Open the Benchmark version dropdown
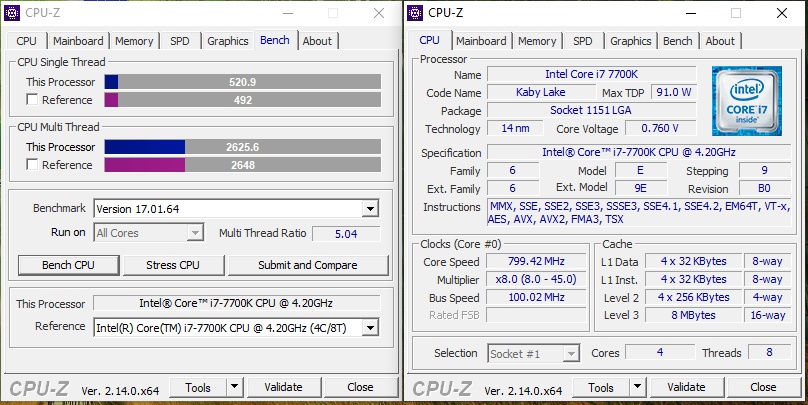 click(370, 209)
